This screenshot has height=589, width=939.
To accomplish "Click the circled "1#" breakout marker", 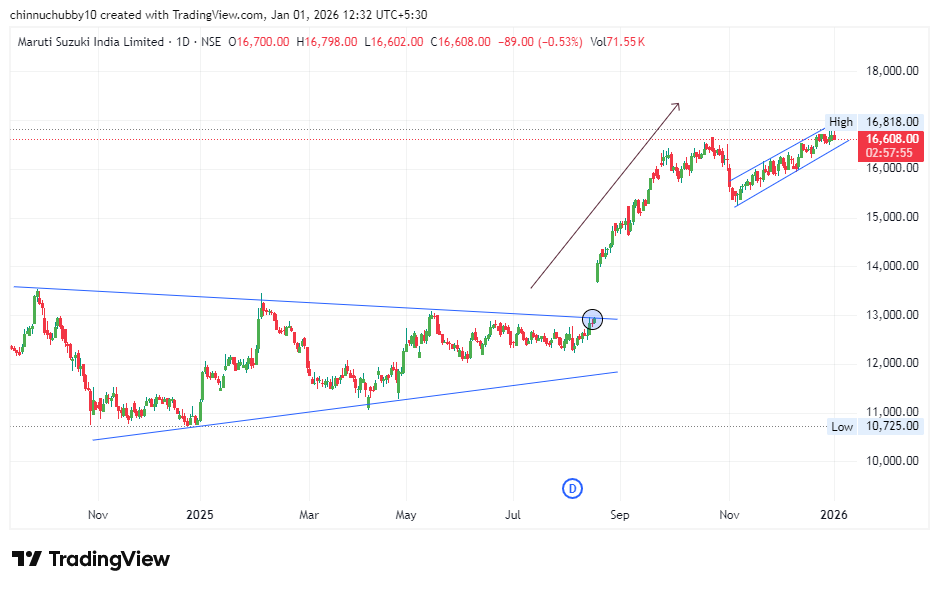I will [592, 319].
